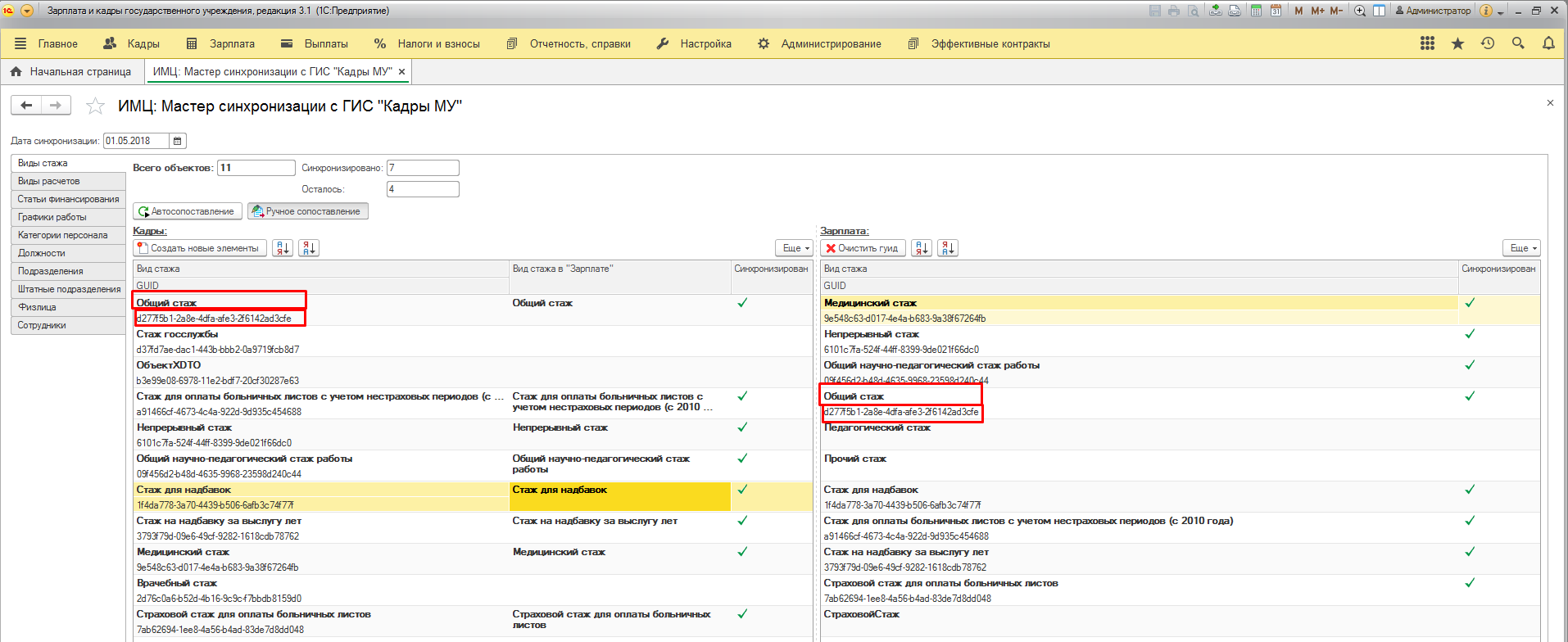Click the Автосопоставление button

[x=188, y=211]
